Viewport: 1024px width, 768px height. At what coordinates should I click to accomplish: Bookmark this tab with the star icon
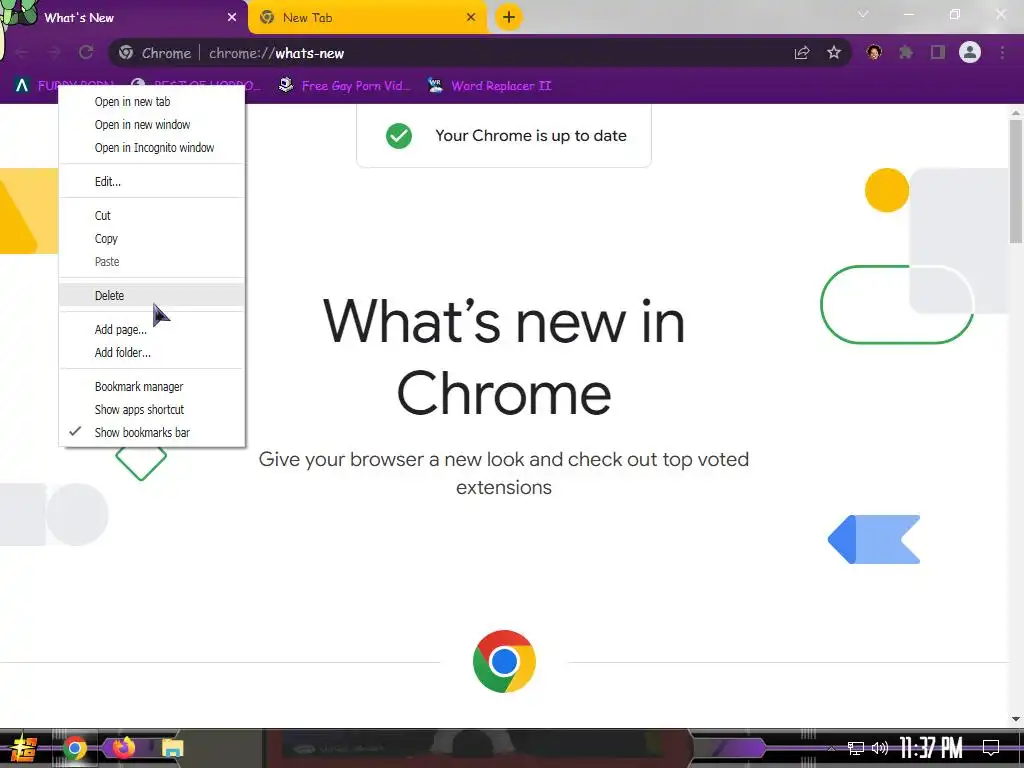(834, 52)
